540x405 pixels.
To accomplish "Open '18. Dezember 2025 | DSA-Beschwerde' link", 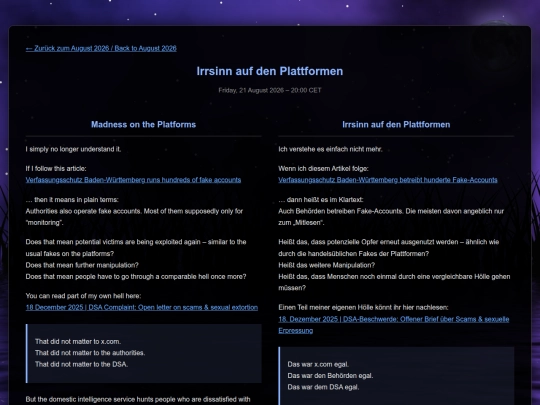I will pyautogui.click(x=394, y=325).
